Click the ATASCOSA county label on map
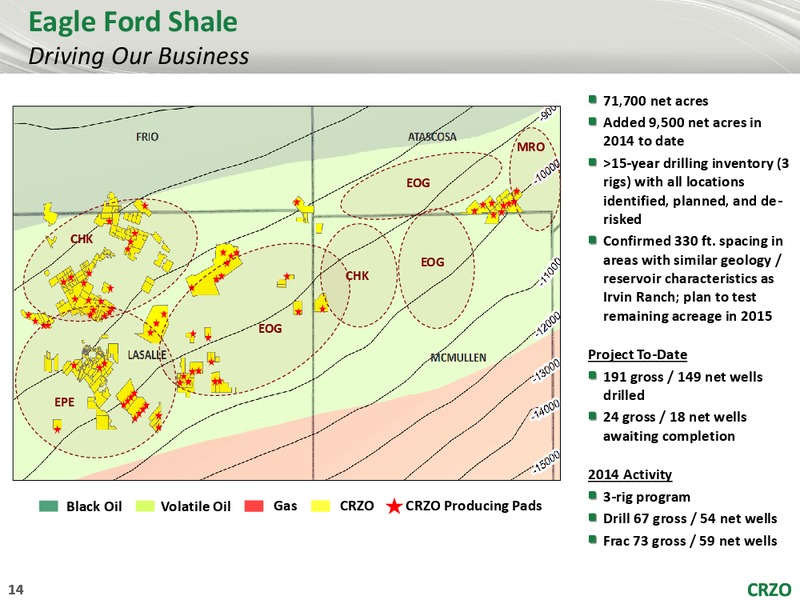Screen dimensions: 800x600 (x=432, y=137)
